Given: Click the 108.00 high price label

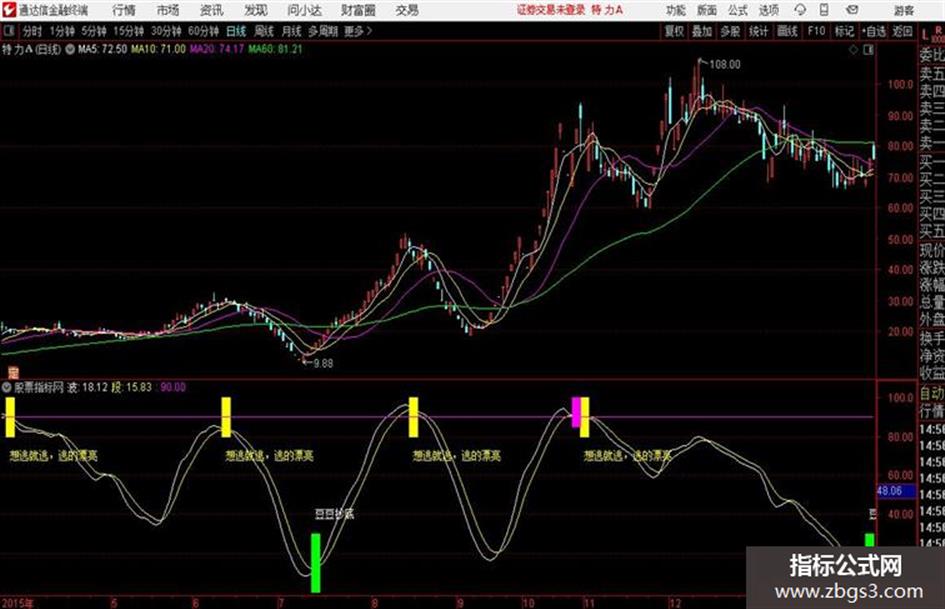Looking at the screenshot, I should click(724, 65).
